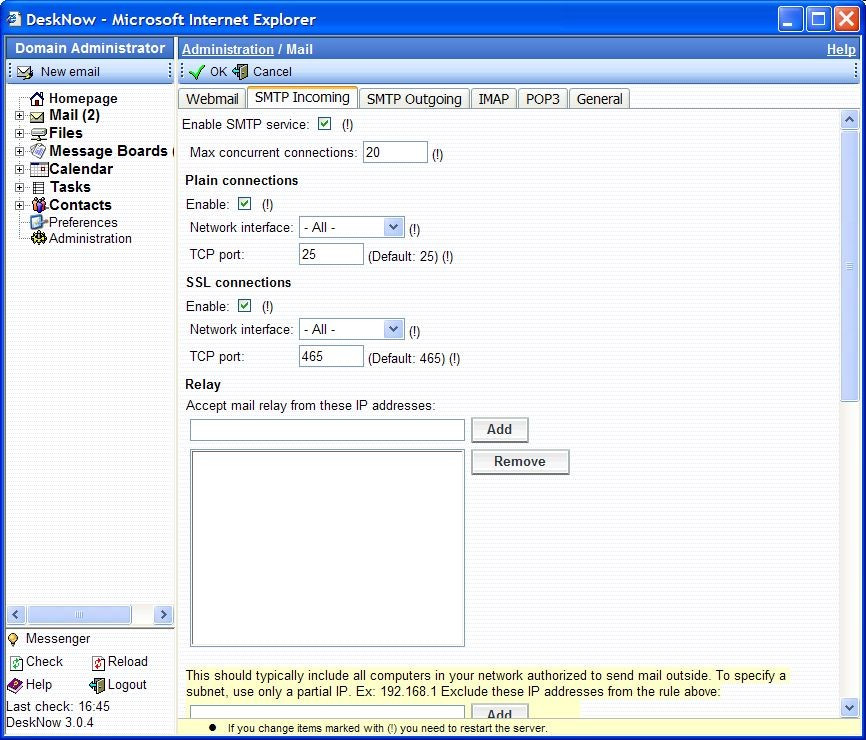
Task: Click the Messenger lightbulb icon
Action: [13, 639]
